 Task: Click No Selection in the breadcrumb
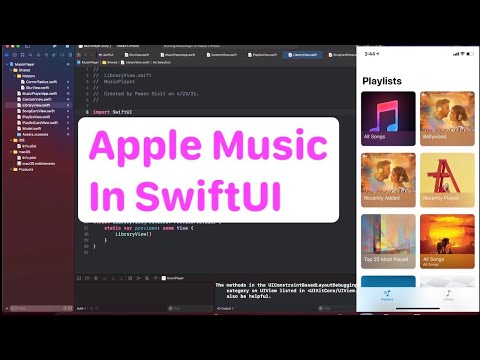tap(162, 62)
